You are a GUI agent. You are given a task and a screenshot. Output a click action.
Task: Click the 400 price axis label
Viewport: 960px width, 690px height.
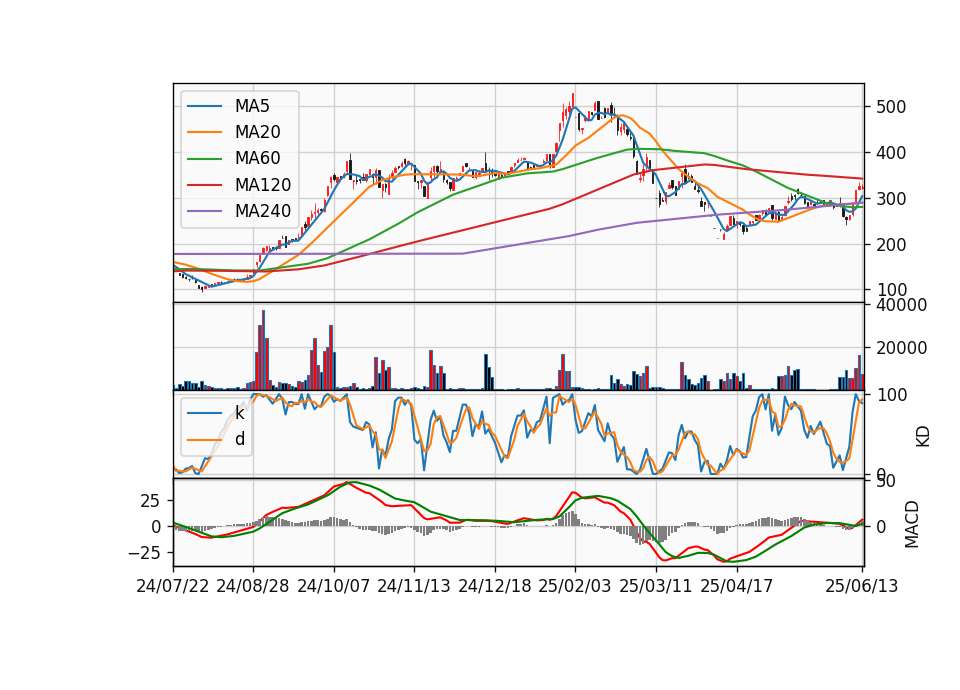(891, 153)
